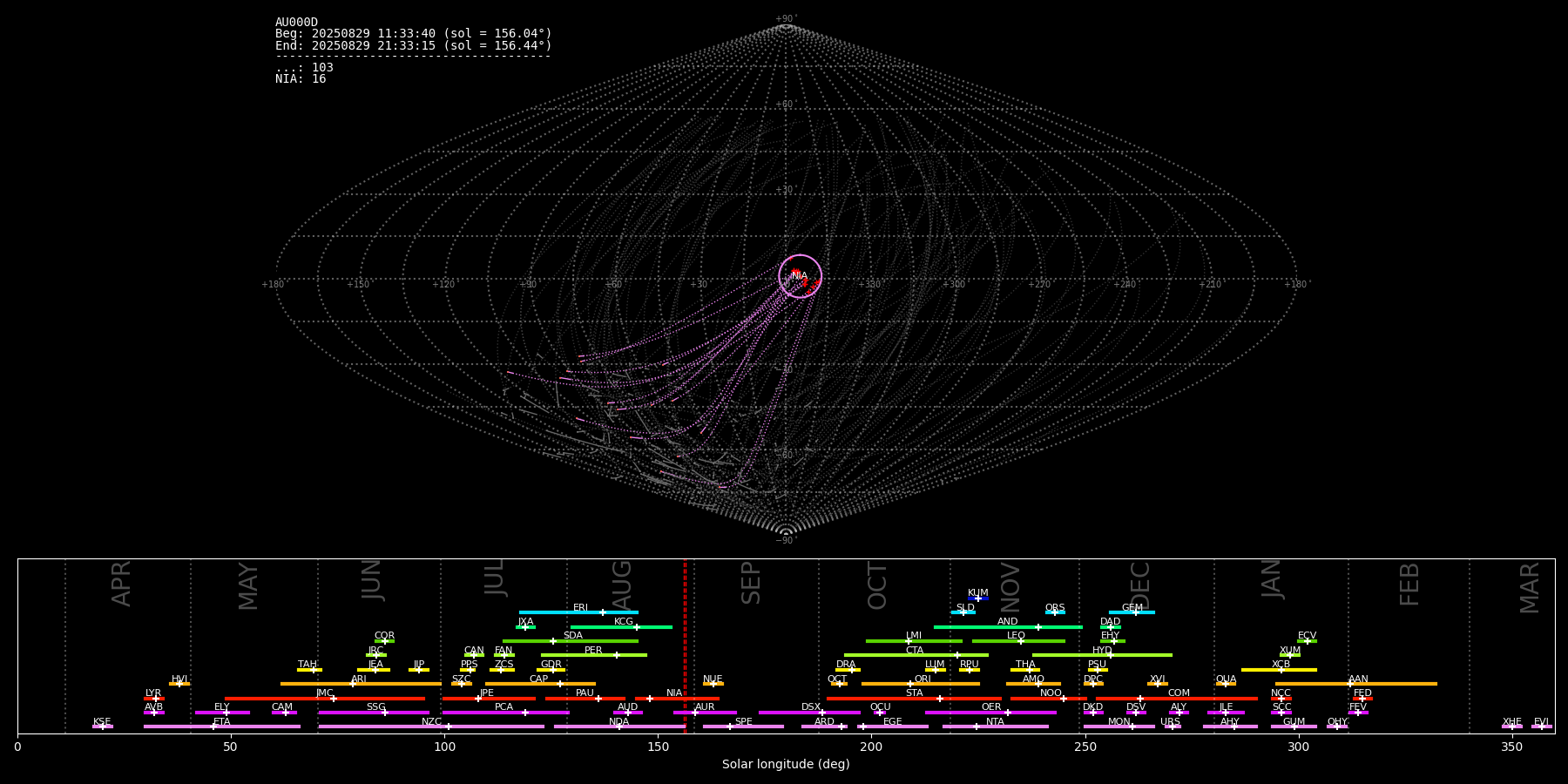
Task: Select the AAN shower activity bar
Action: [1355, 684]
